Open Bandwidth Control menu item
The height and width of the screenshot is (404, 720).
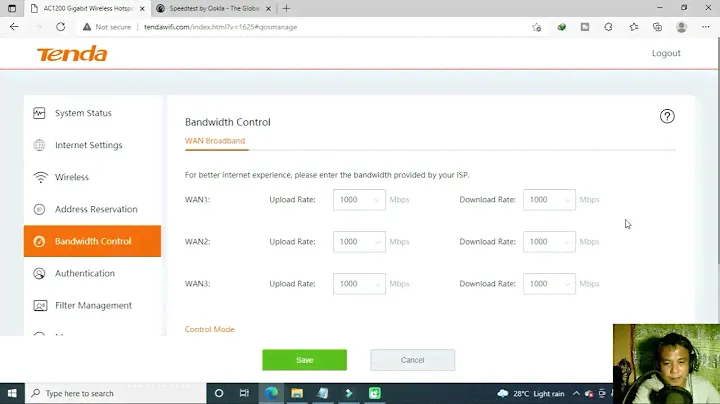[92, 241]
